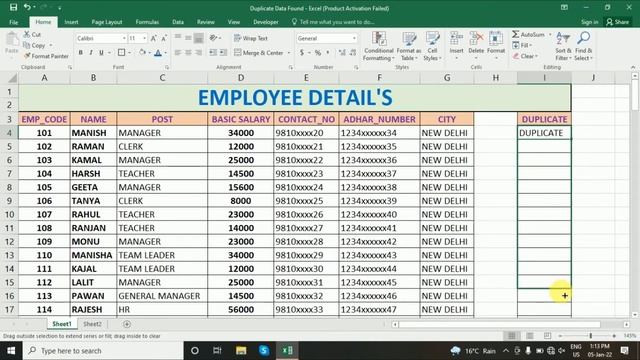The width and height of the screenshot is (640, 360).
Task: Click the Cut scissors icon
Action: click(27, 34)
